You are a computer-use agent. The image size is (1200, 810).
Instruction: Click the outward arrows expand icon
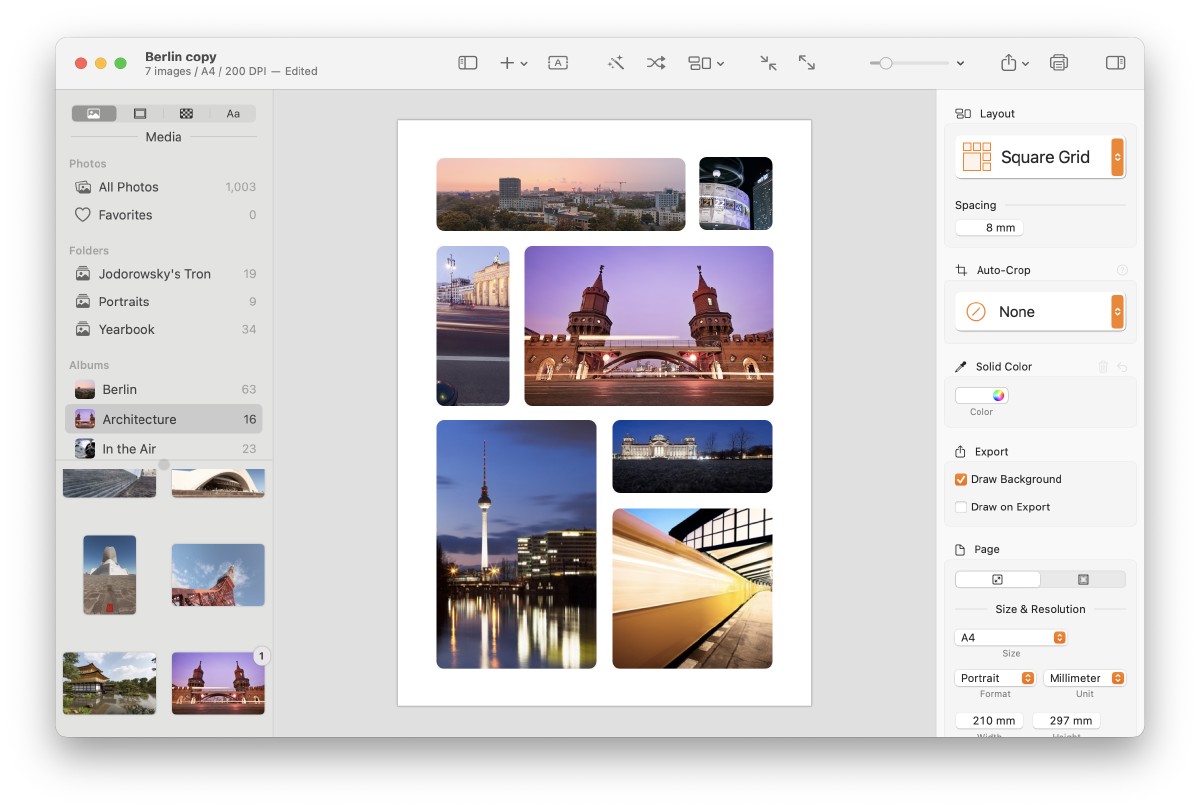[x=807, y=63]
